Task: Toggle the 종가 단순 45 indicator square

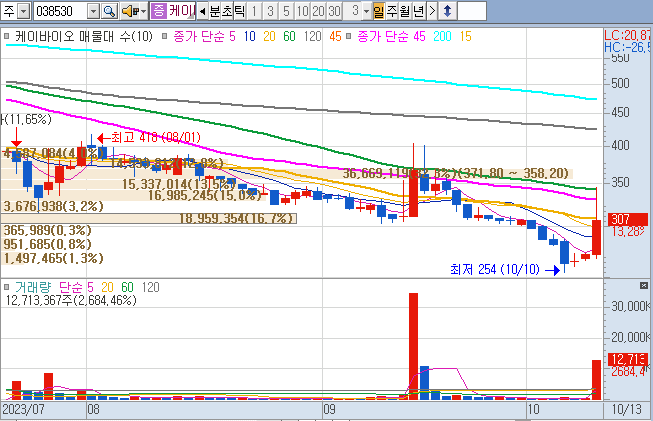Action: (349, 37)
